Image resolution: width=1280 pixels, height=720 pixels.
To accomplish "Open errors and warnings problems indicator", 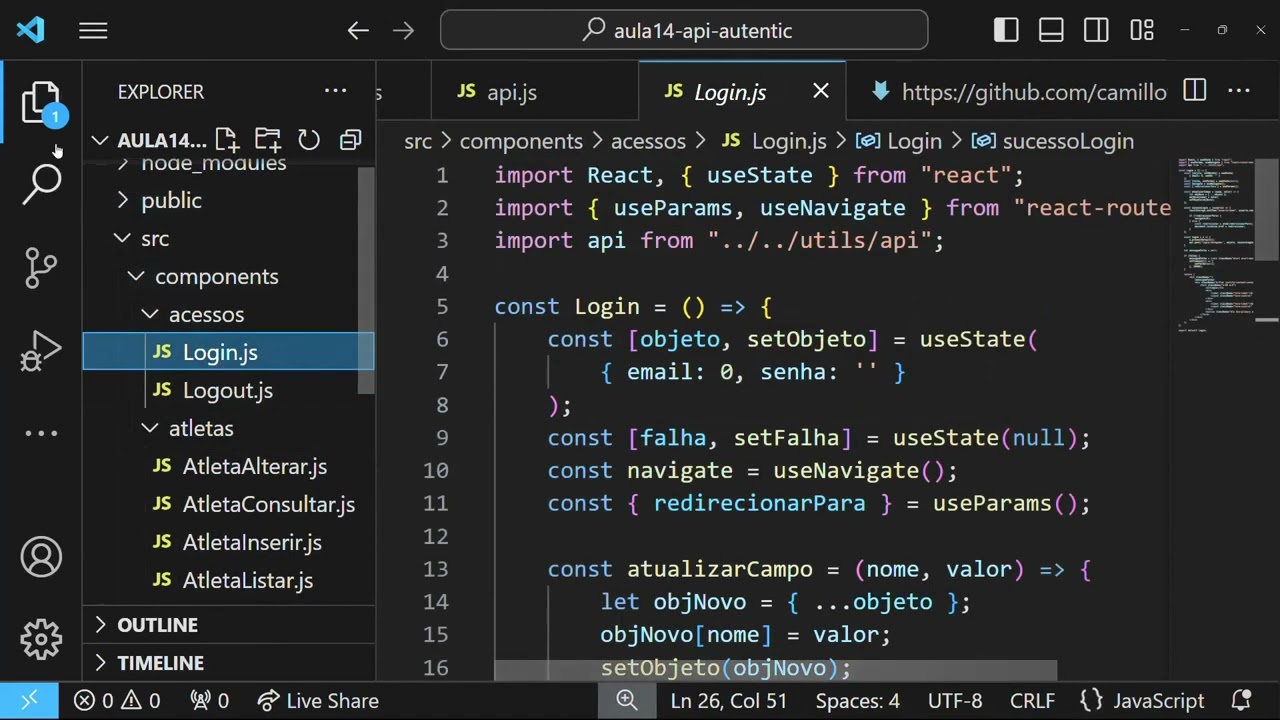I will tap(117, 701).
